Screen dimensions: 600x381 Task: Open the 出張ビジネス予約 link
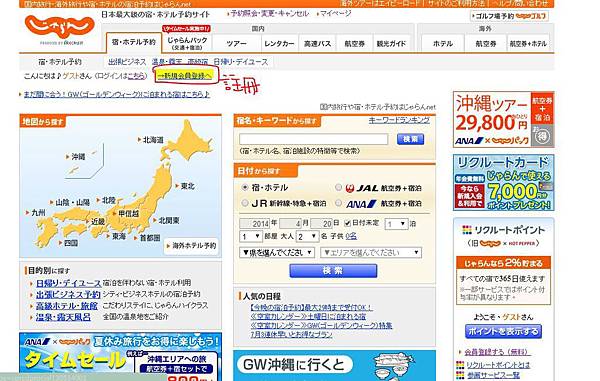pos(68,295)
